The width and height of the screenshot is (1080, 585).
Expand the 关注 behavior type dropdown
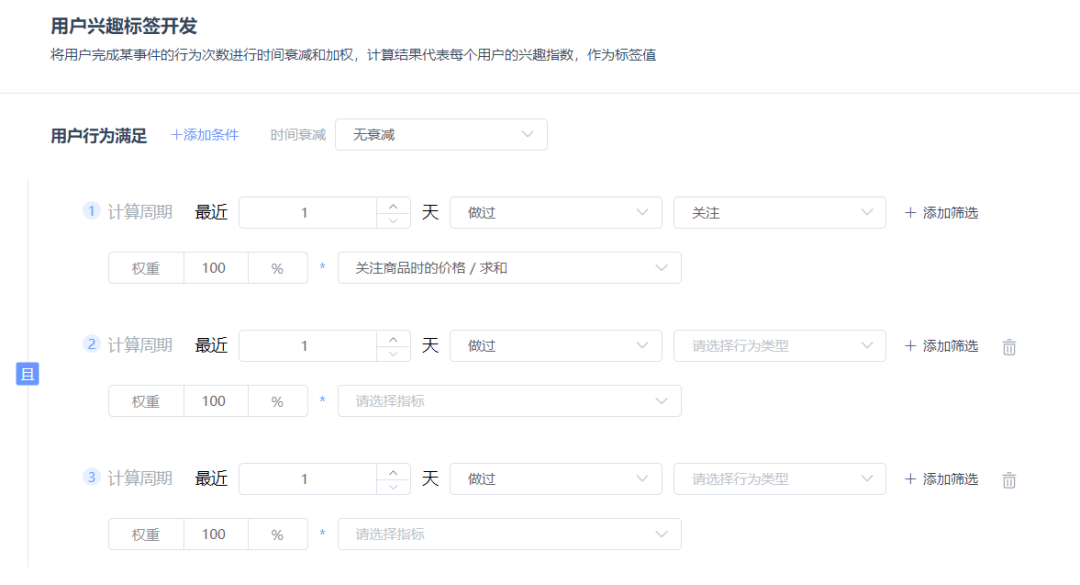[779, 213]
